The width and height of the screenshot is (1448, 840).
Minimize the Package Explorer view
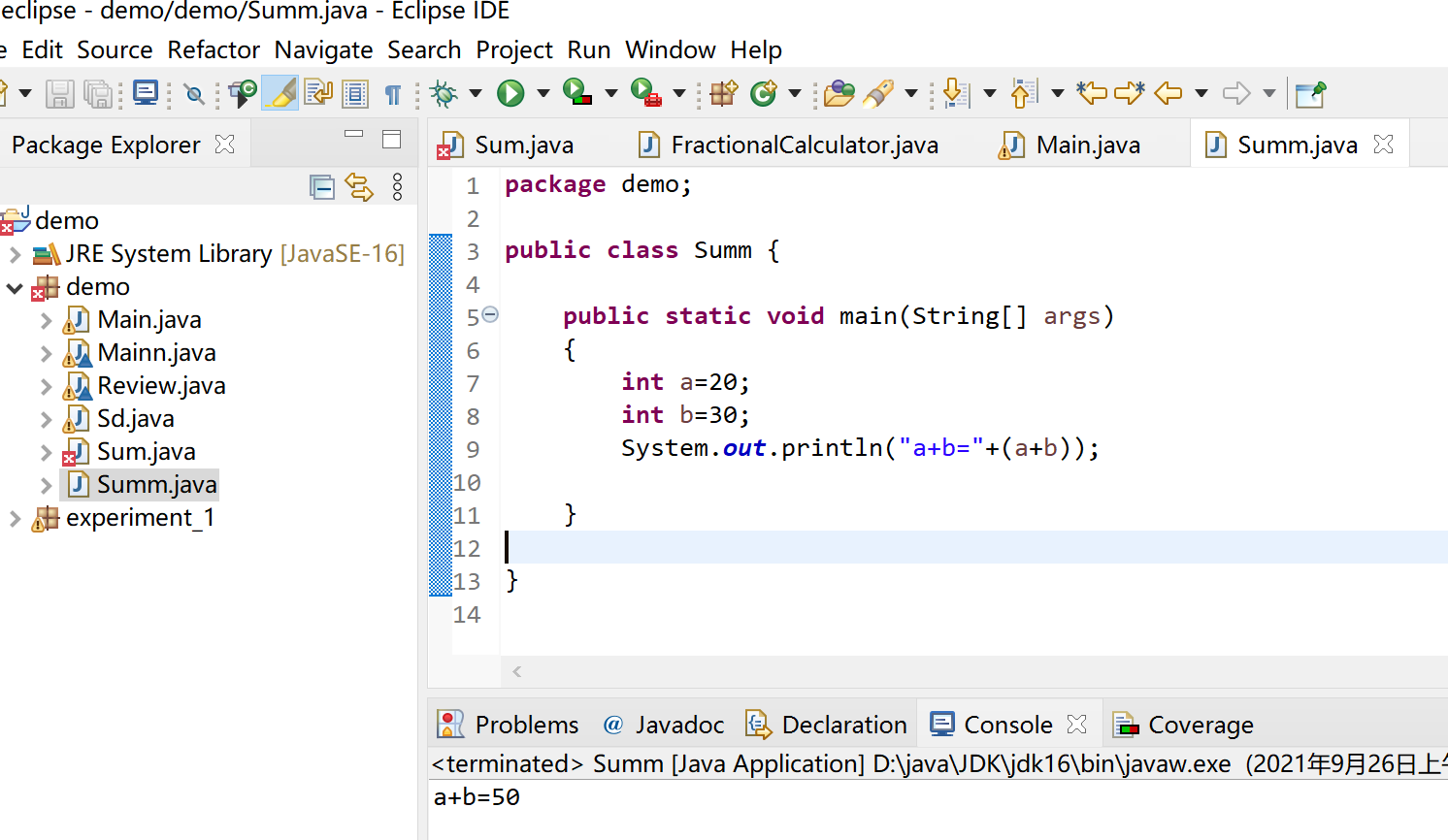pos(353,135)
